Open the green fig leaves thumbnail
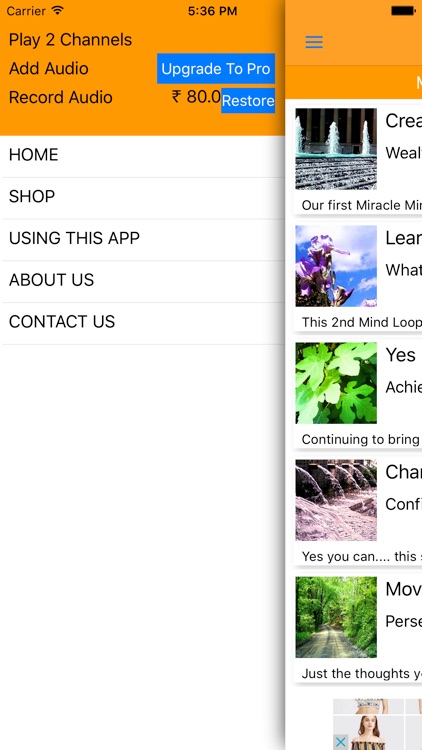The image size is (422, 750). tap(336, 383)
